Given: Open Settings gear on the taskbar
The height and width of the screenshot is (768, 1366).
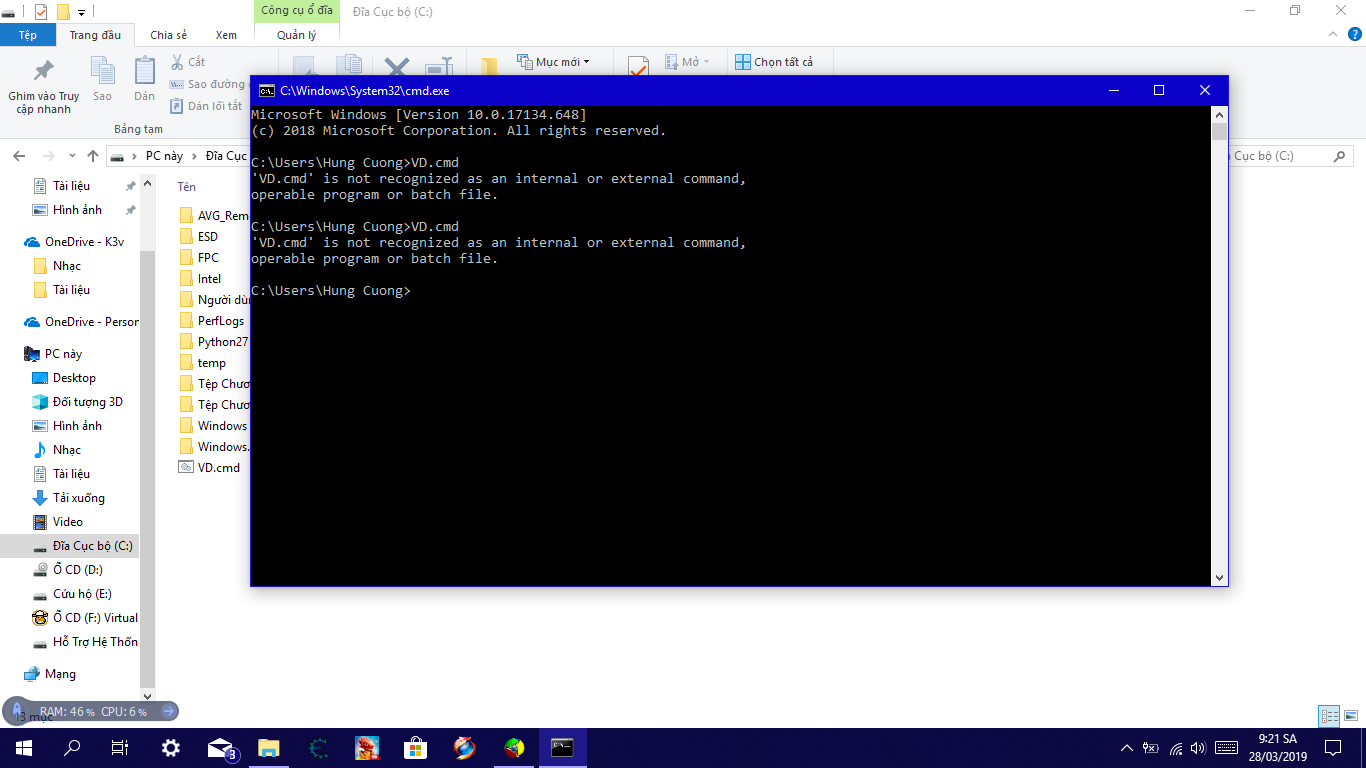Looking at the screenshot, I should pyautogui.click(x=171, y=748).
